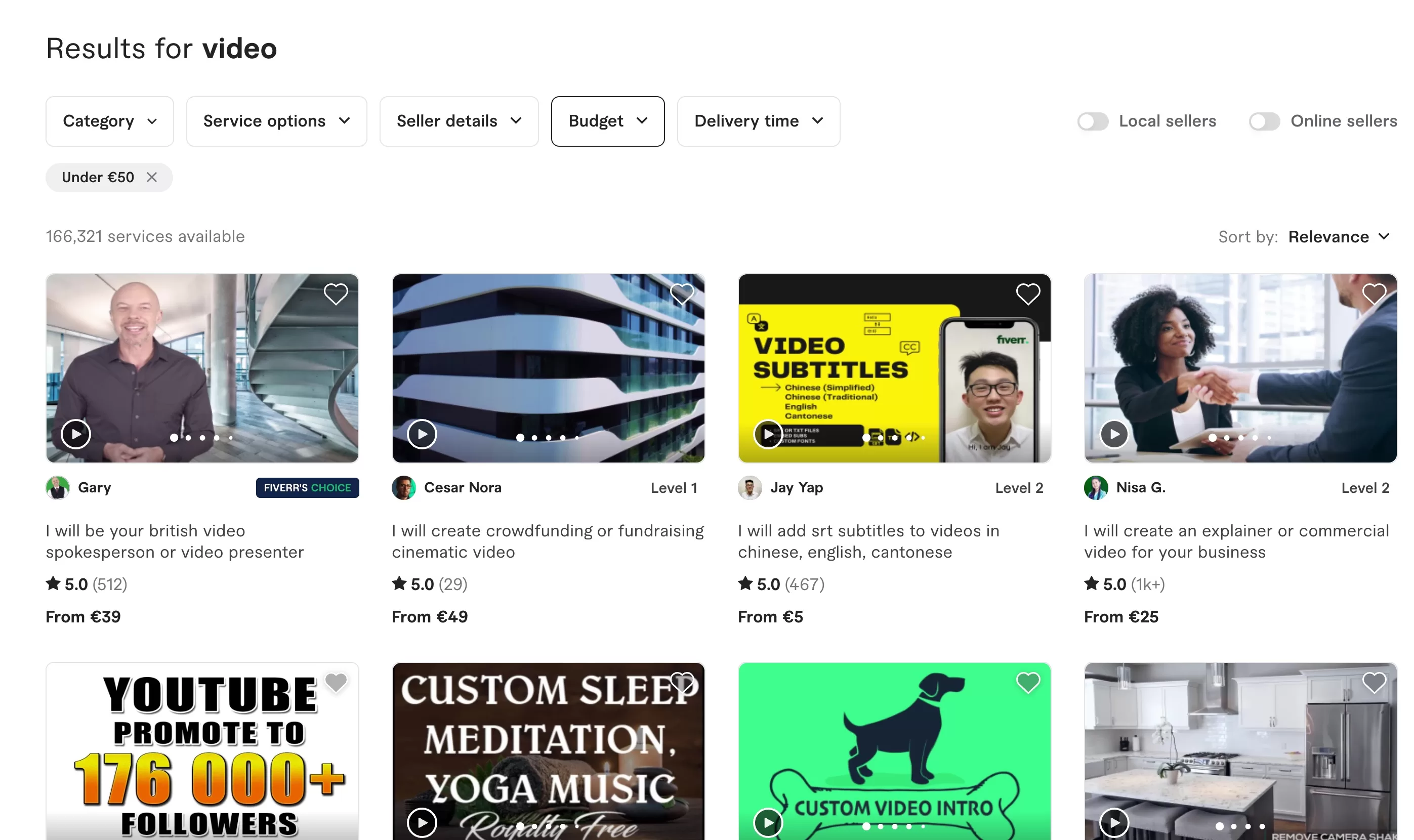Open Gary's spokesperson gig thumbnail
Image resolution: width=1414 pixels, height=840 pixels.
pyautogui.click(x=202, y=368)
